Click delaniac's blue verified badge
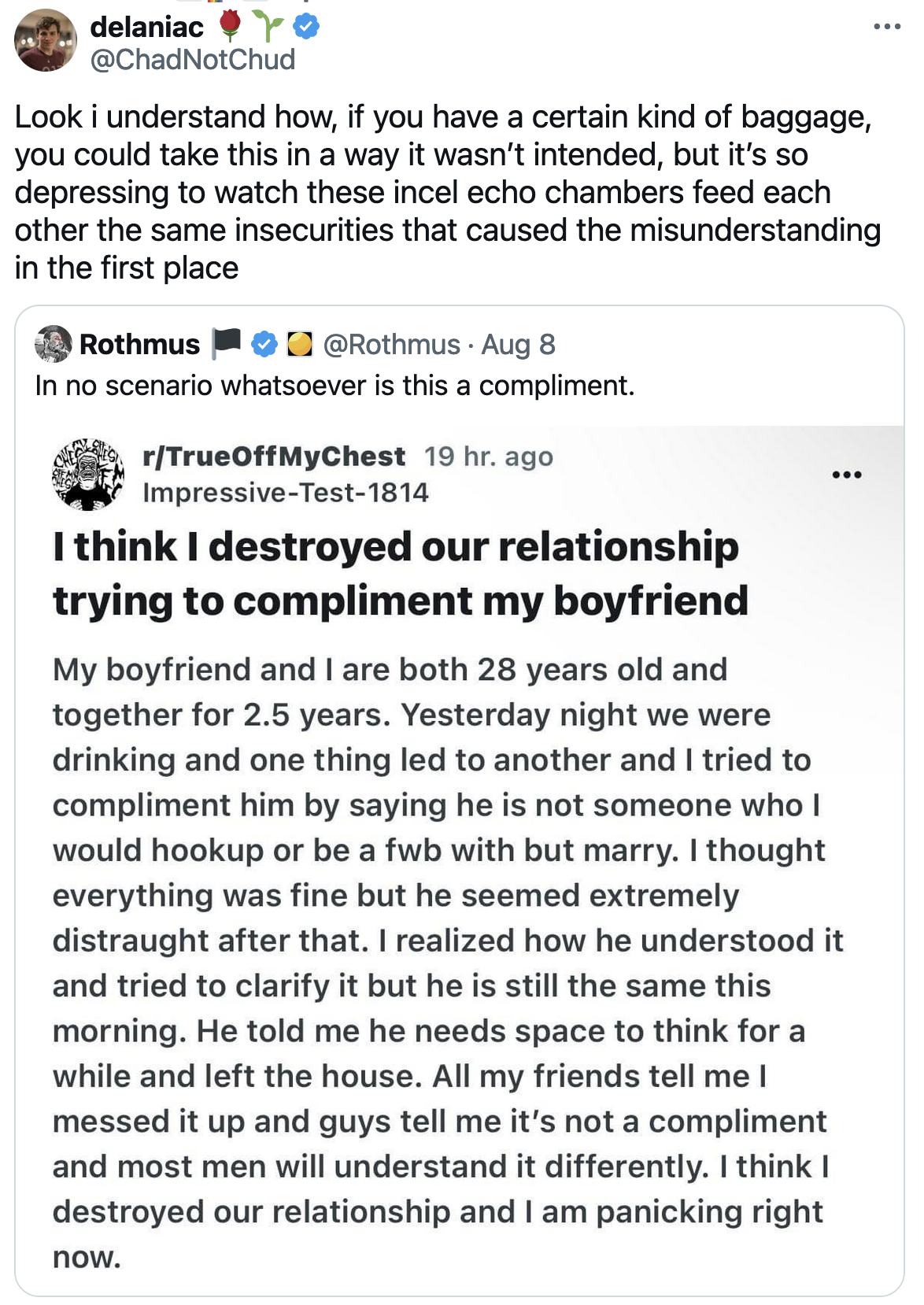Viewport: 924px width, 1305px height. point(306,28)
